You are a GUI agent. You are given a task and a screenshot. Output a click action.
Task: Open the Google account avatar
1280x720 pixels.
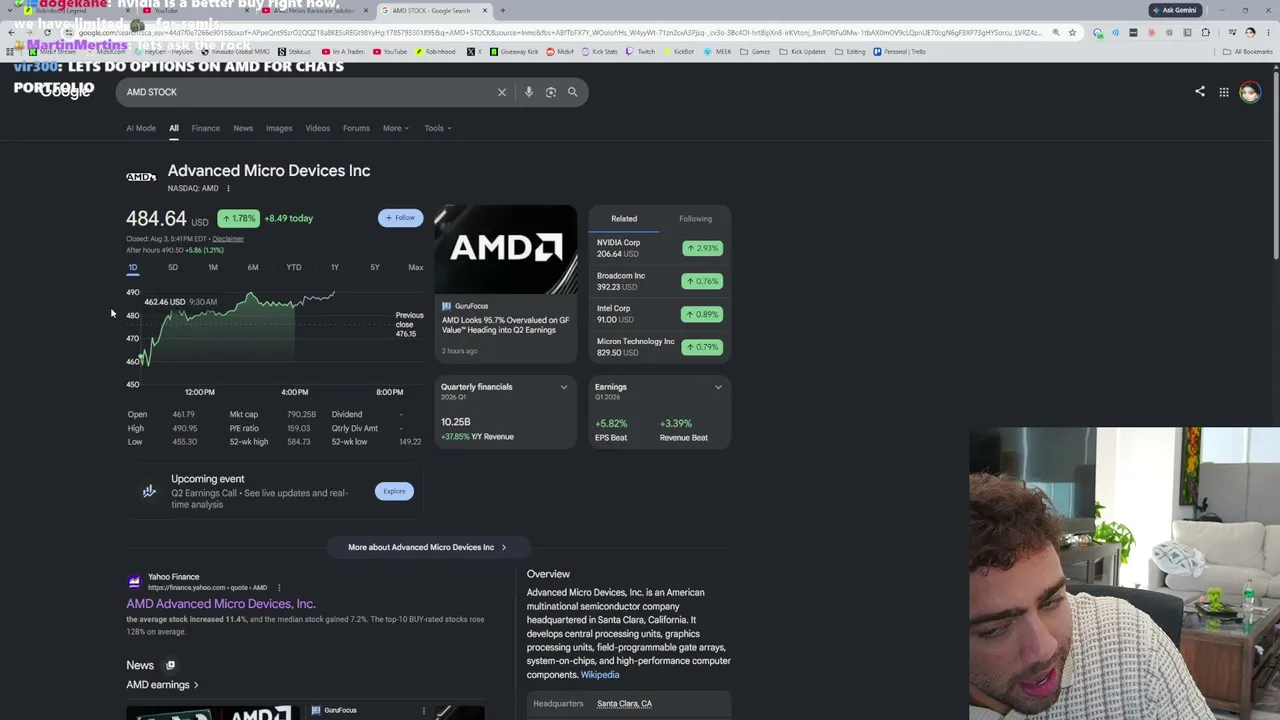click(x=1250, y=92)
